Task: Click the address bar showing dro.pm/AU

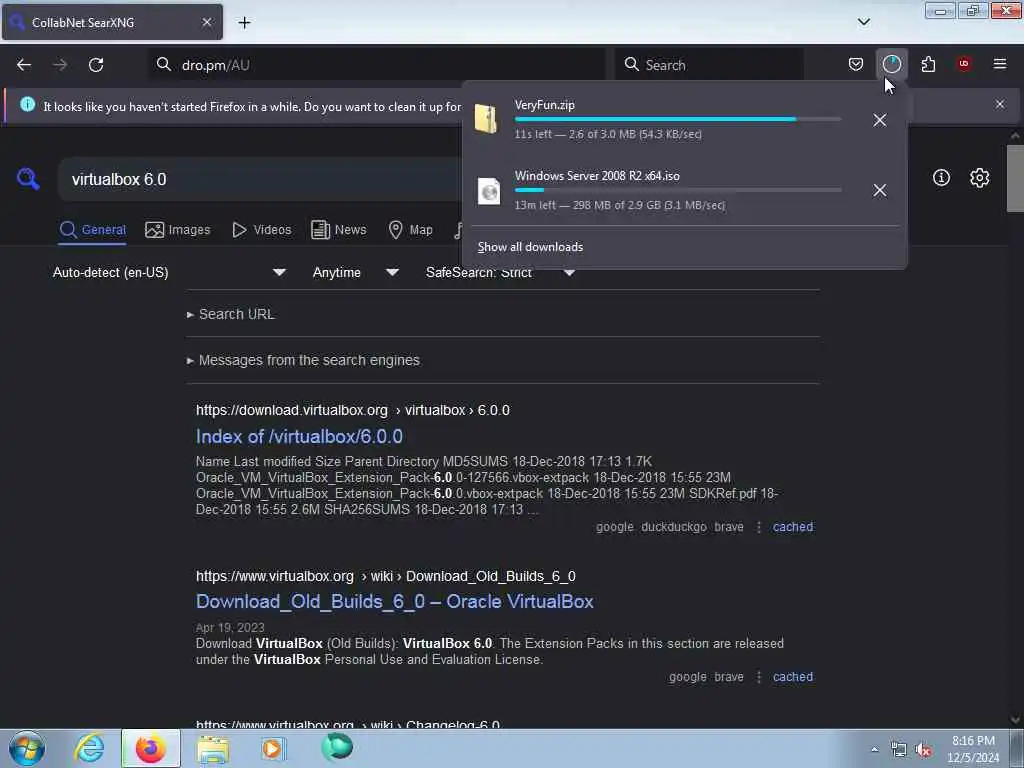Action: 379,65
